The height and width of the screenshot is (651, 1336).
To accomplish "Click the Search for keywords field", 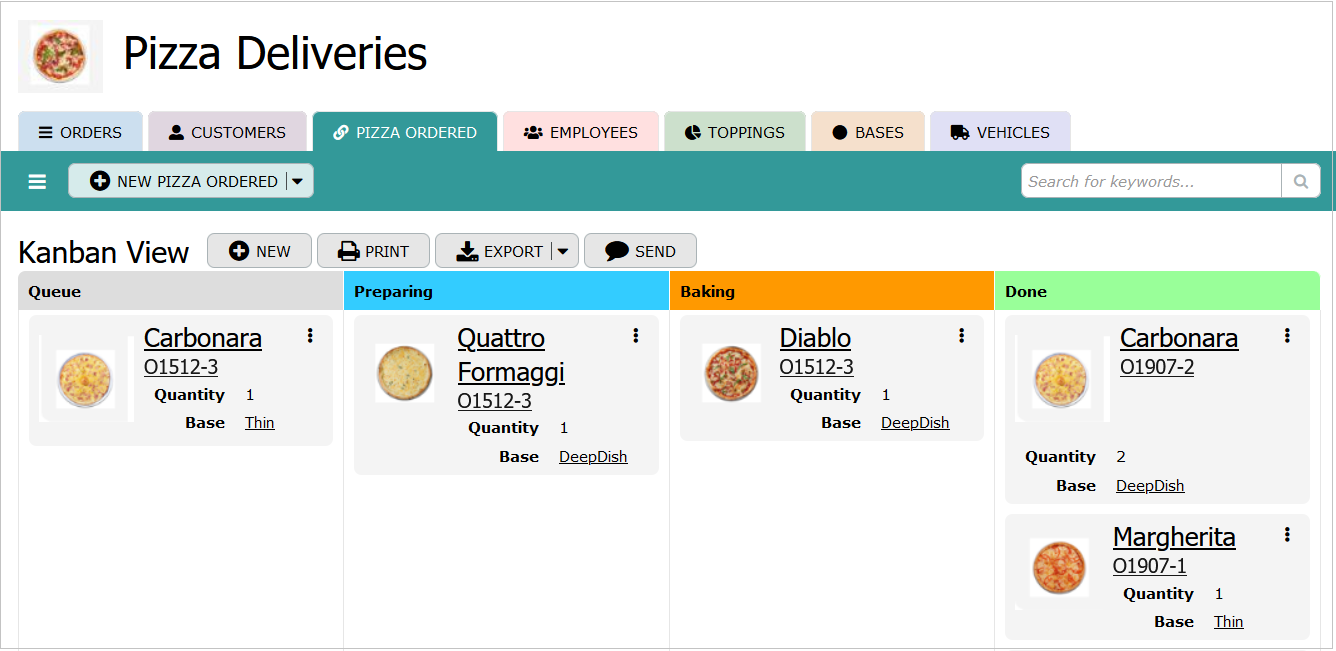I will pos(1150,181).
